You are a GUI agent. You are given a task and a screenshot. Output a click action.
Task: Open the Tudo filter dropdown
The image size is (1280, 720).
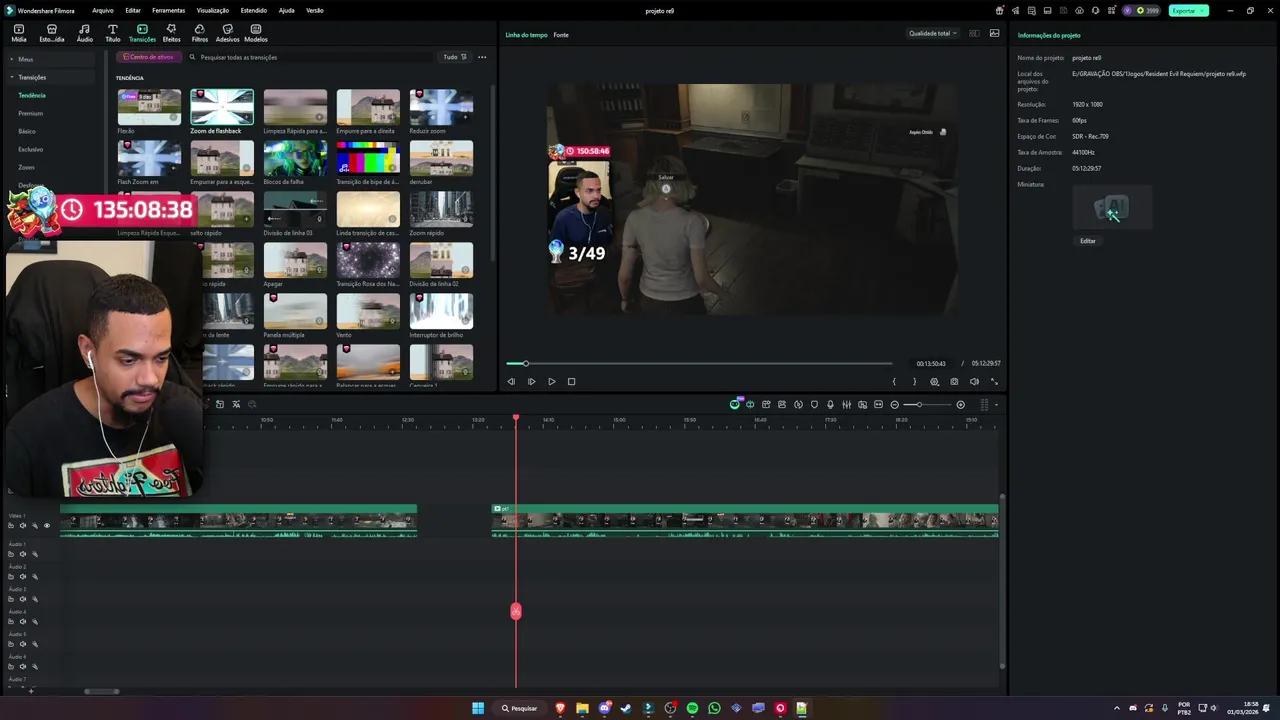(x=455, y=57)
